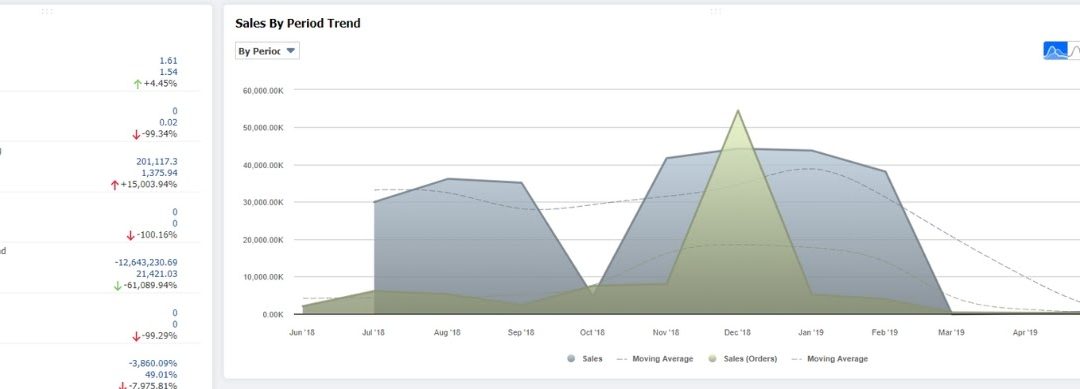The image size is (1080, 389).
Task: Switch to the line chart view icon
Action: [x=1074, y=51]
